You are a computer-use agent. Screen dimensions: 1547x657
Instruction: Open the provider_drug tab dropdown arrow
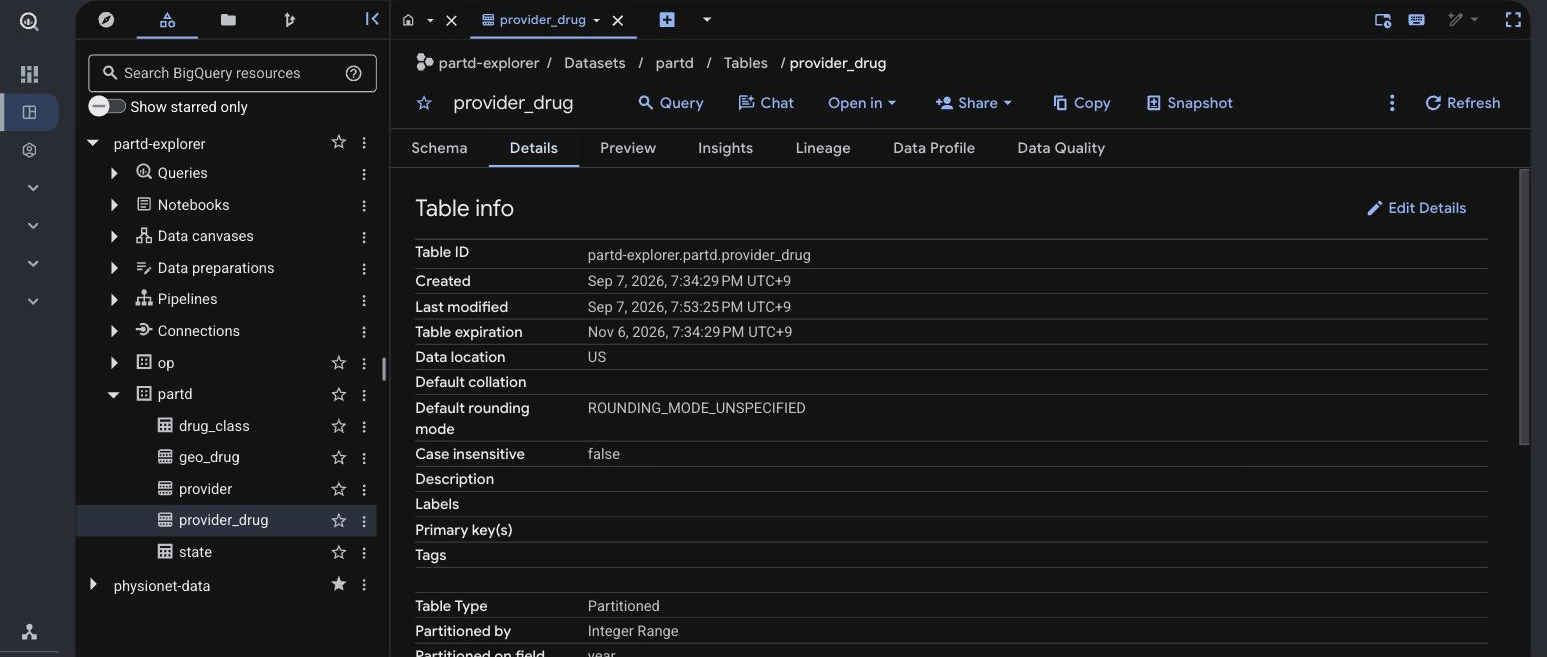(597, 20)
